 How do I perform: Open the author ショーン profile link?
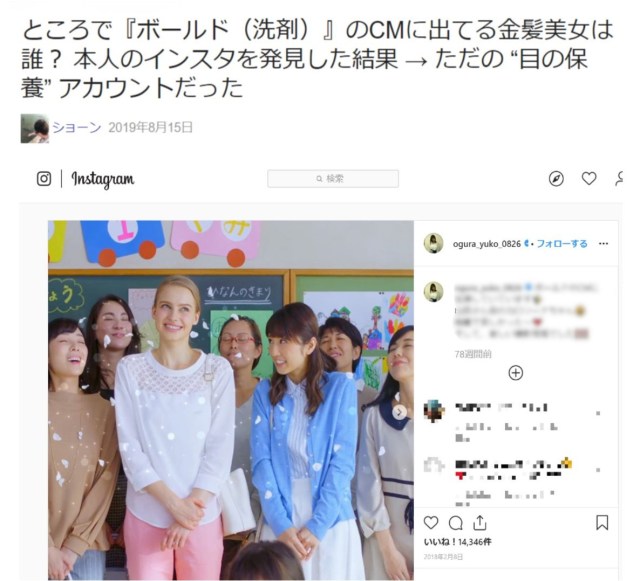77,128
